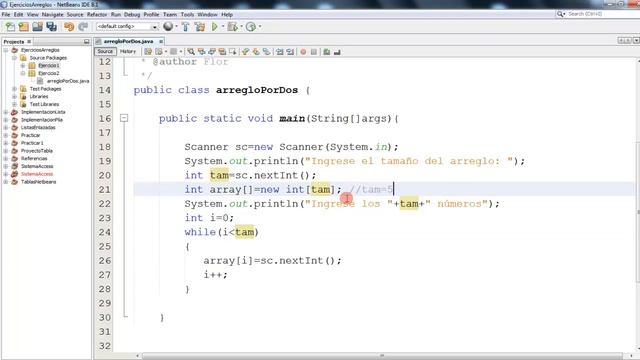This screenshot has width=640, height=360.
Task: Click the editor vertical scrollbar
Action: pos(637,212)
